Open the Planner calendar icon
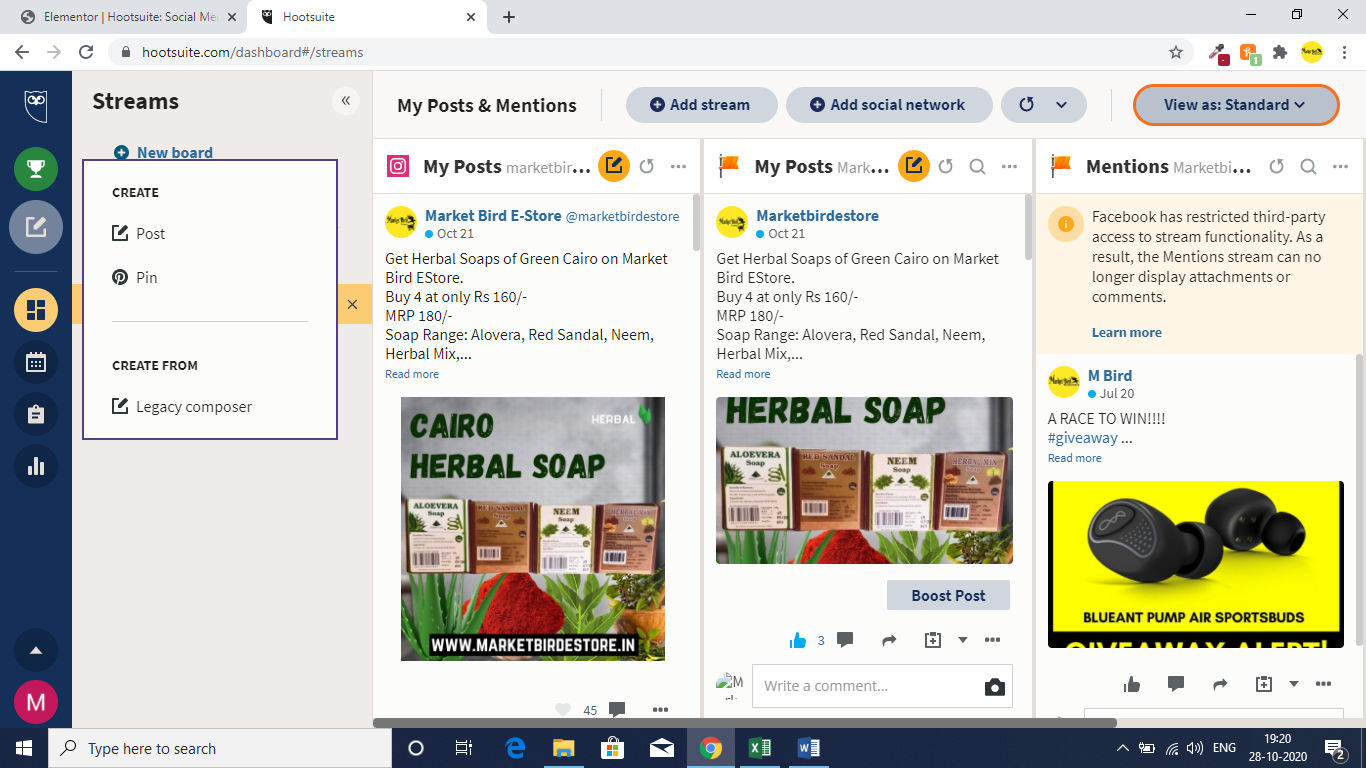 tap(36, 361)
